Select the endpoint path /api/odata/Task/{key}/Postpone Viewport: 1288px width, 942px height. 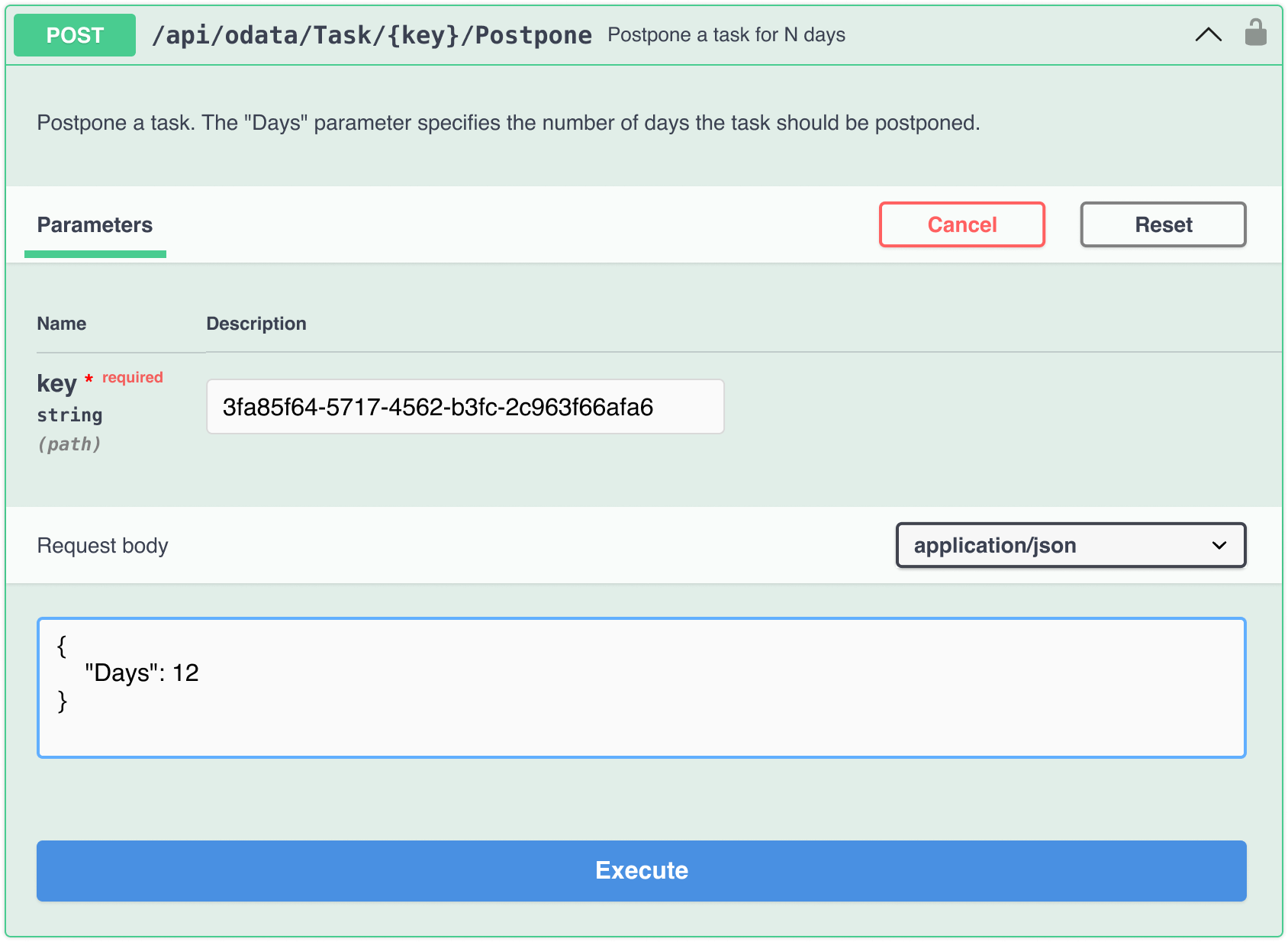click(x=372, y=34)
